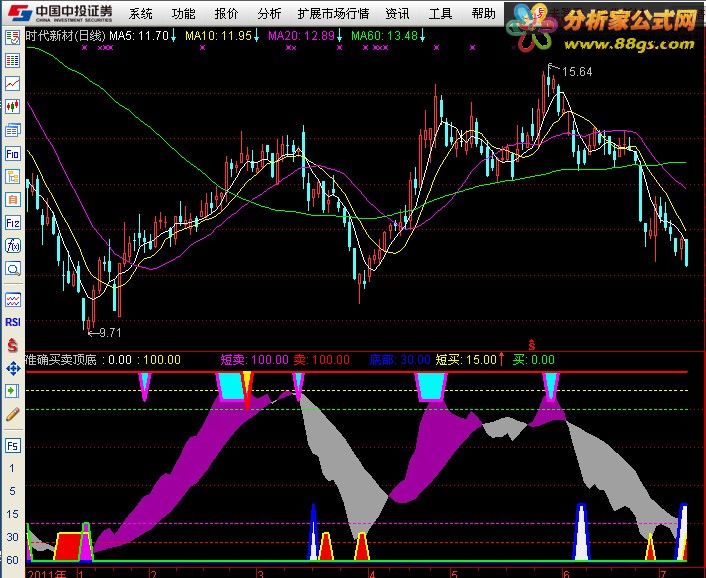Click the blue four-arrow move icon
The width and height of the screenshot is (706, 578).
click(x=13, y=369)
